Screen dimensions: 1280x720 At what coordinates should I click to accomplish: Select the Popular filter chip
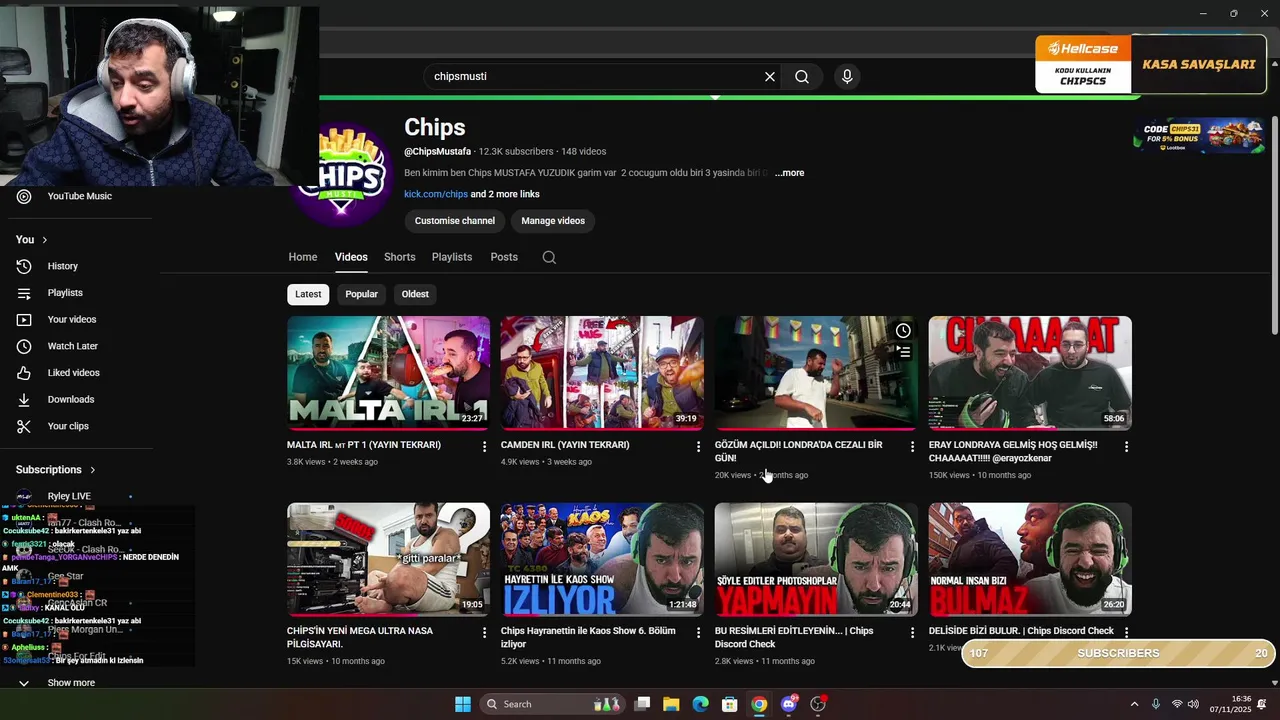(361, 294)
